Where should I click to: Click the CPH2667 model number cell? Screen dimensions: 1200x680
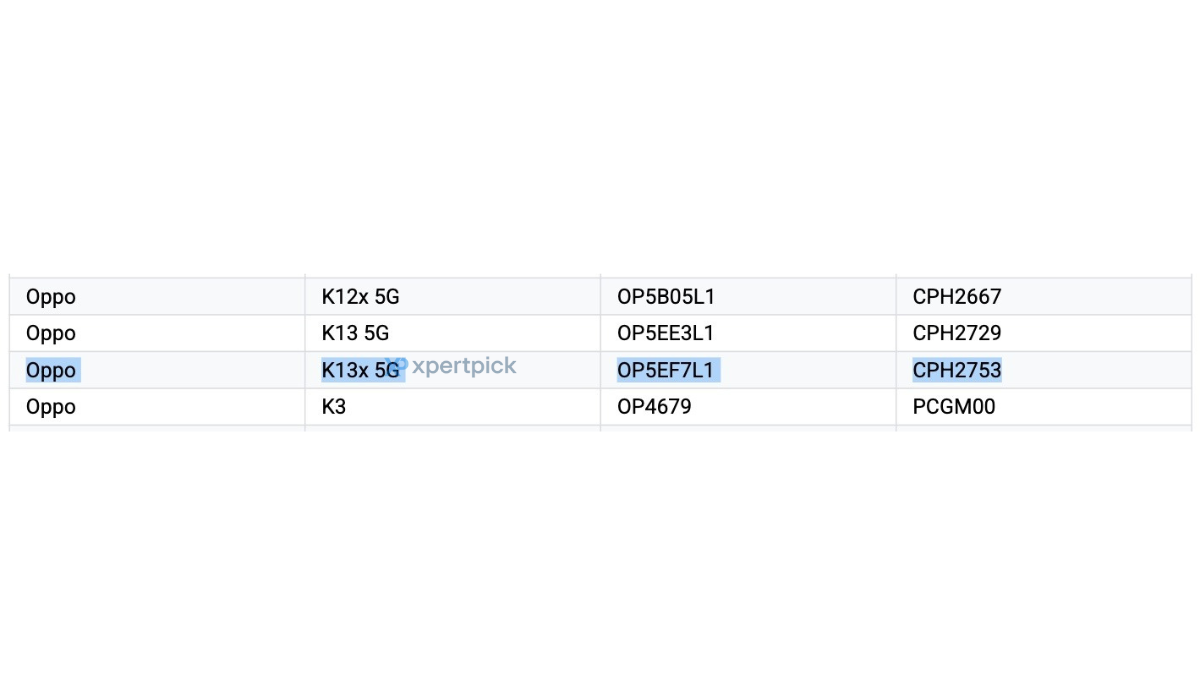pos(957,297)
